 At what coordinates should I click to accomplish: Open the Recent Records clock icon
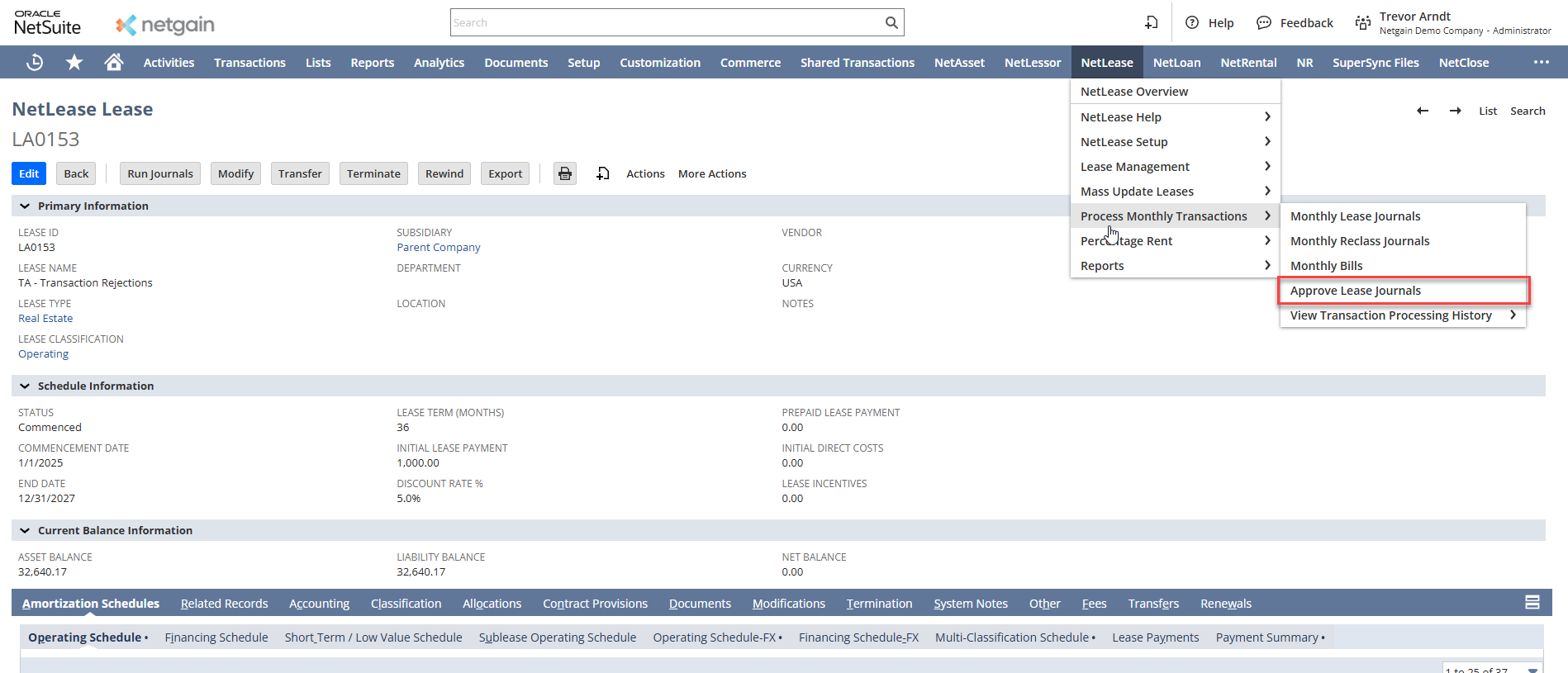click(35, 62)
